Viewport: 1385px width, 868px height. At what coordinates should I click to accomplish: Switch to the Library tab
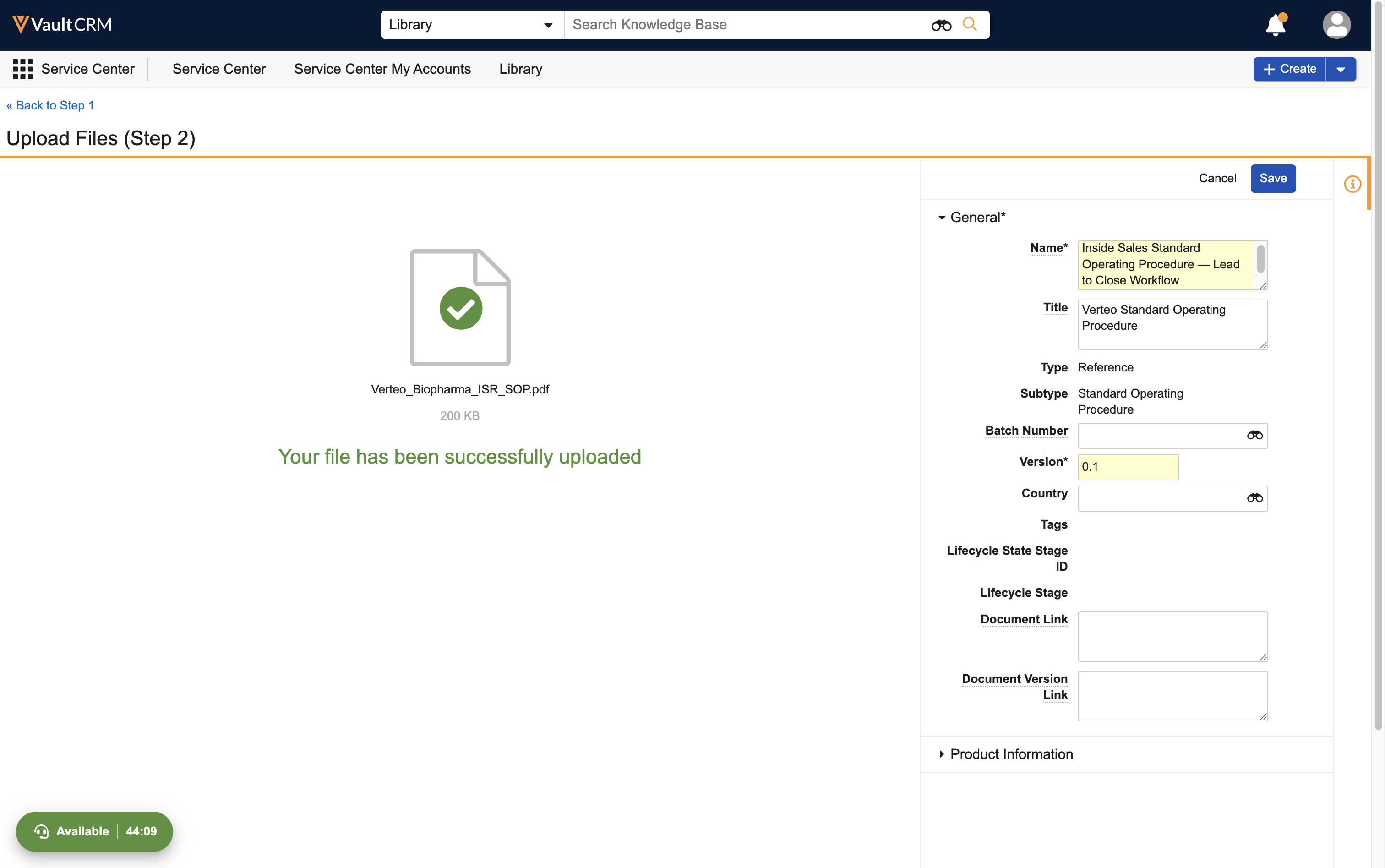click(x=521, y=69)
